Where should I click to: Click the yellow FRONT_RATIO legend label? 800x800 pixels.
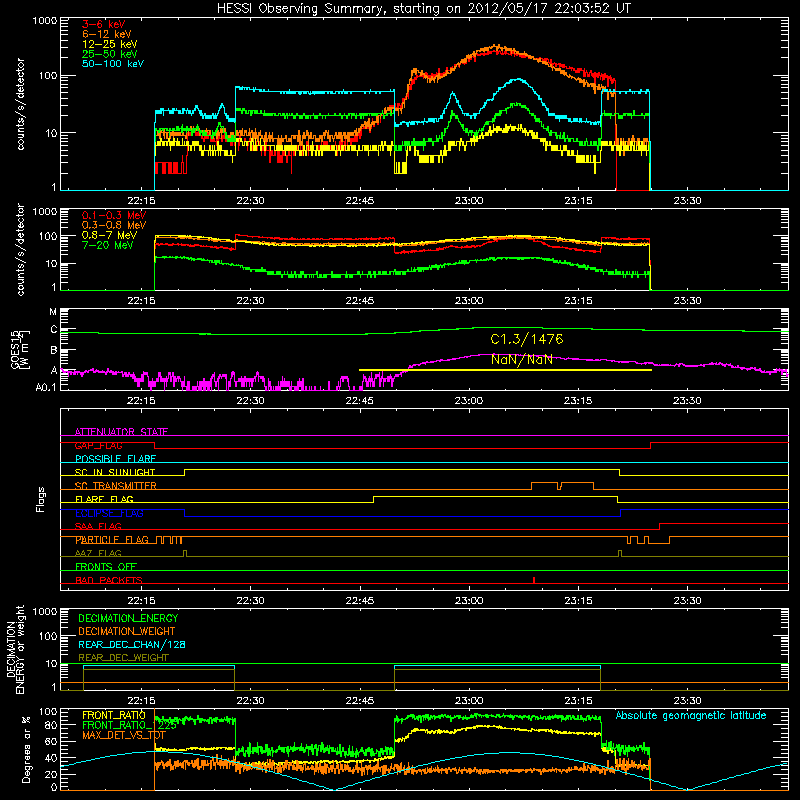[x=114, y=715]
